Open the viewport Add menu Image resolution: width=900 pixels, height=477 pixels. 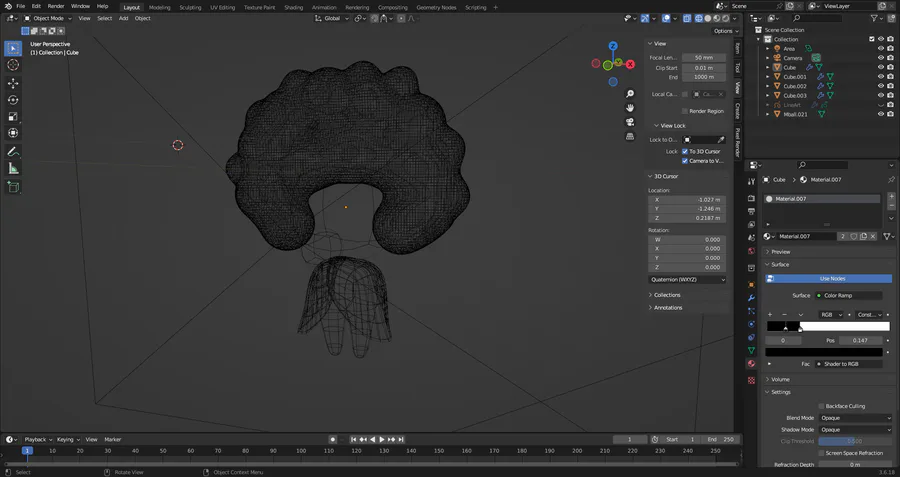pyautogui.click(x=123, y=18)
